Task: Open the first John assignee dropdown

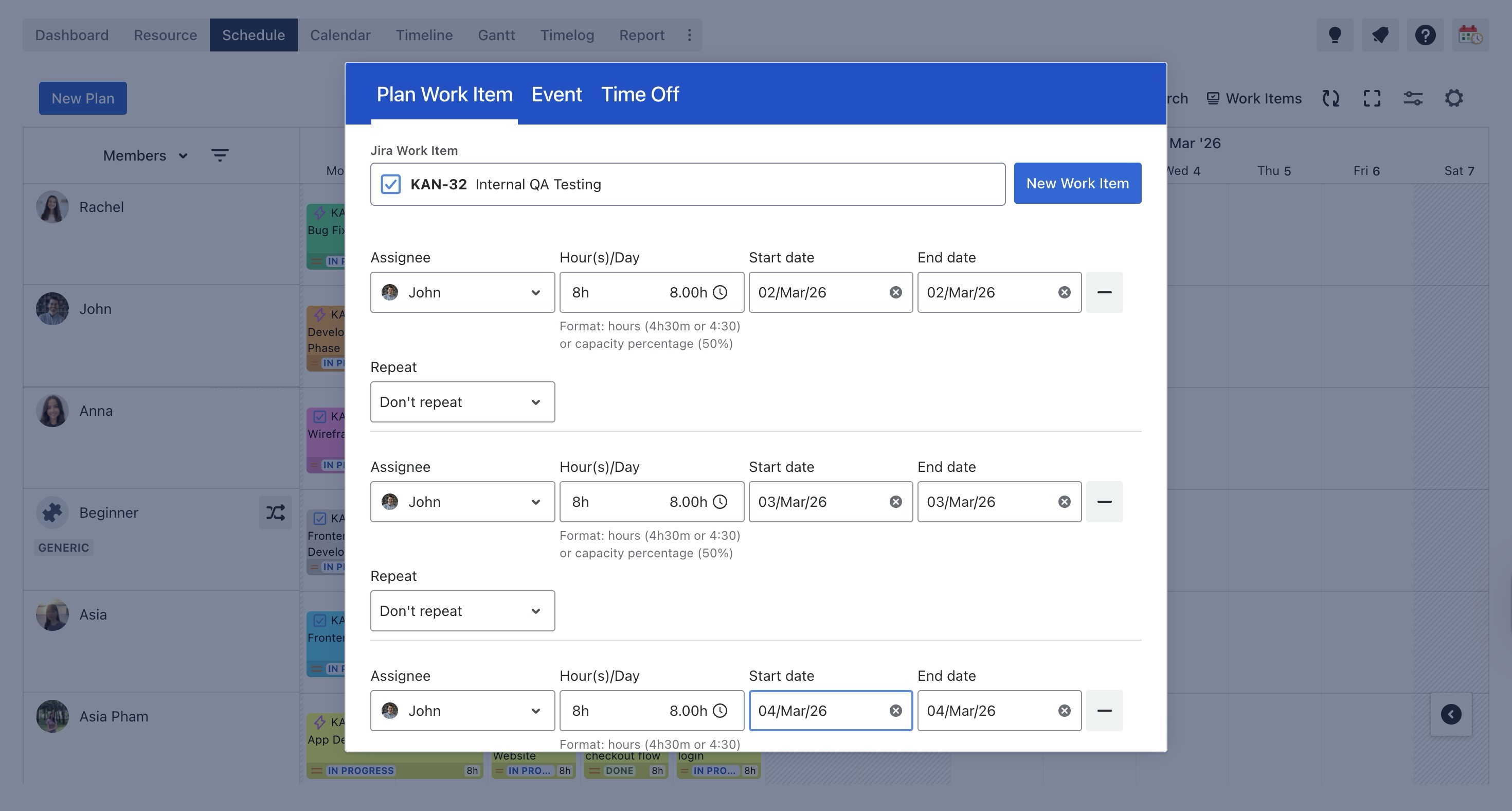Action: click(x=462, y=292)
